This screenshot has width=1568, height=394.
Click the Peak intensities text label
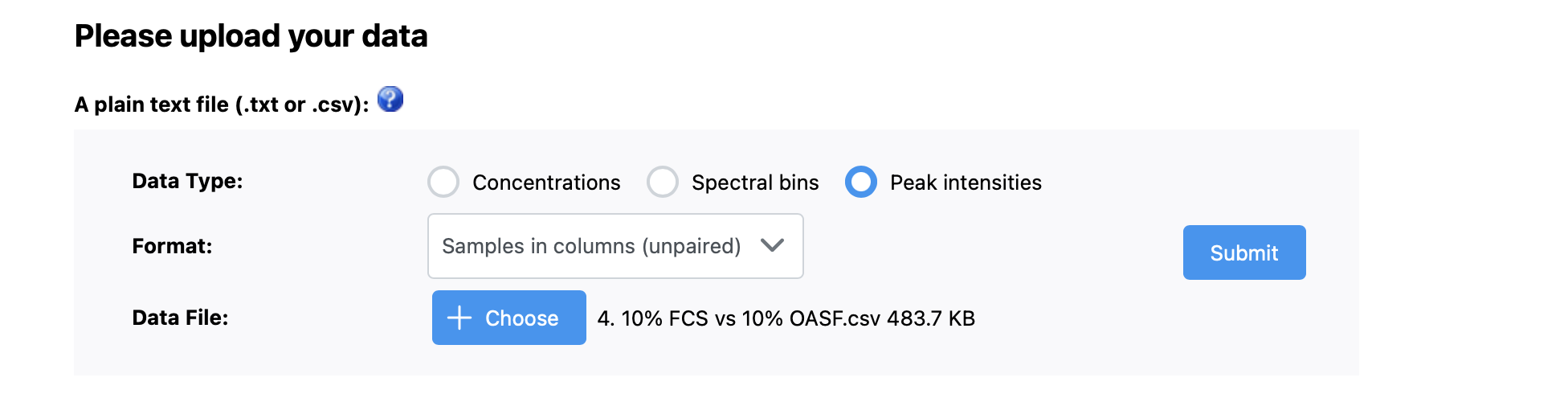966,183
